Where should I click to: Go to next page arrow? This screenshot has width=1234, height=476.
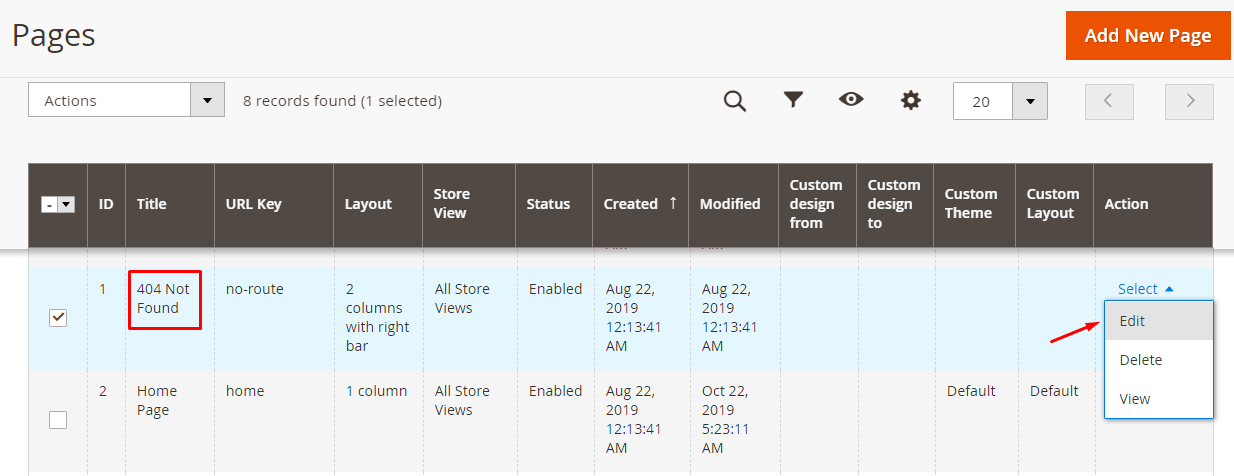[1189, 101]
